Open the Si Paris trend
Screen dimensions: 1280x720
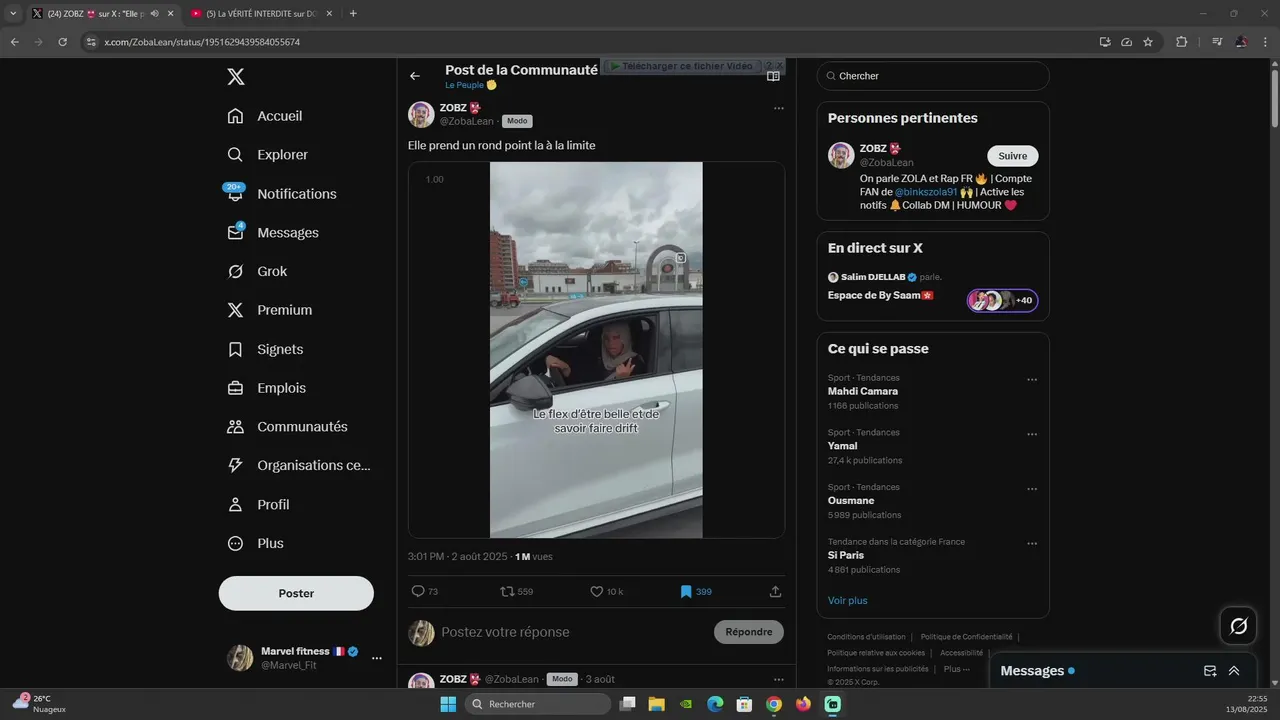click(x=846, y=555)
